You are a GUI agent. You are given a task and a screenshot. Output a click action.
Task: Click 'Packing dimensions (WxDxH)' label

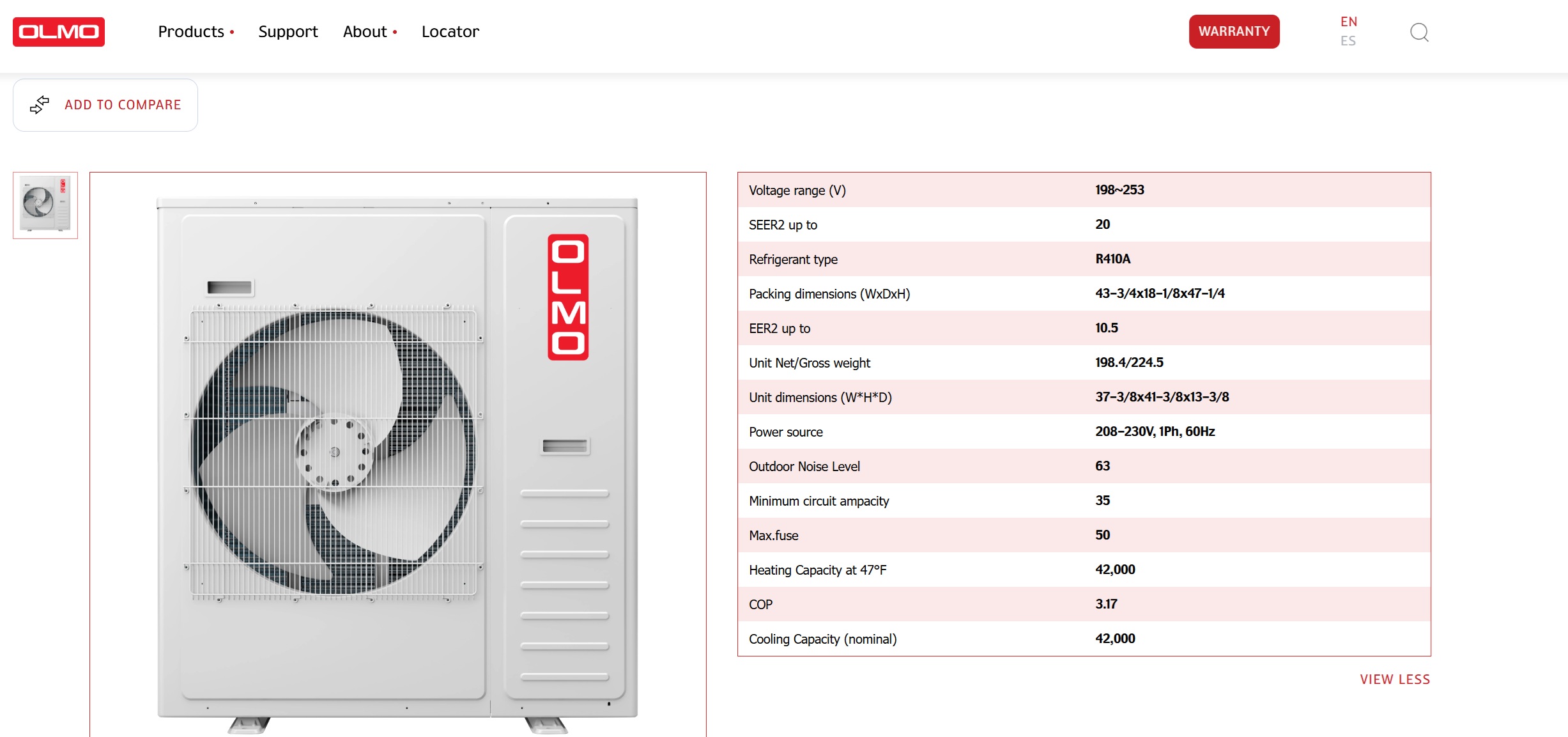coord(829,294)
